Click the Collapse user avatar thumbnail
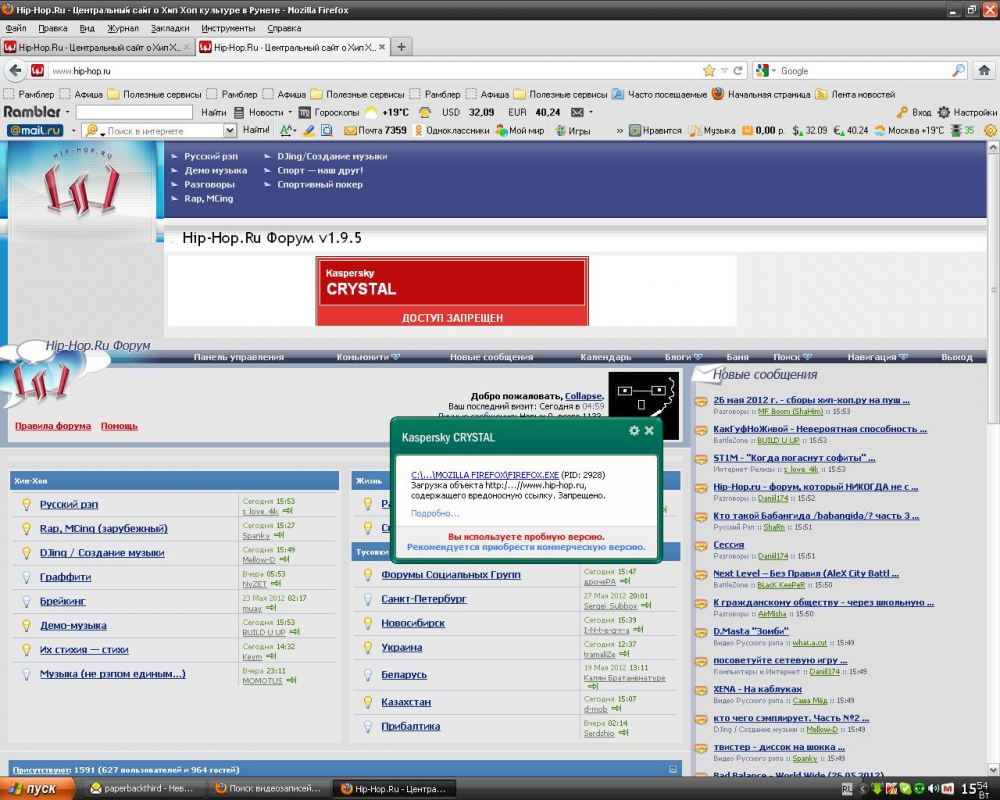 pyautogui.click(x=643, y=406)
